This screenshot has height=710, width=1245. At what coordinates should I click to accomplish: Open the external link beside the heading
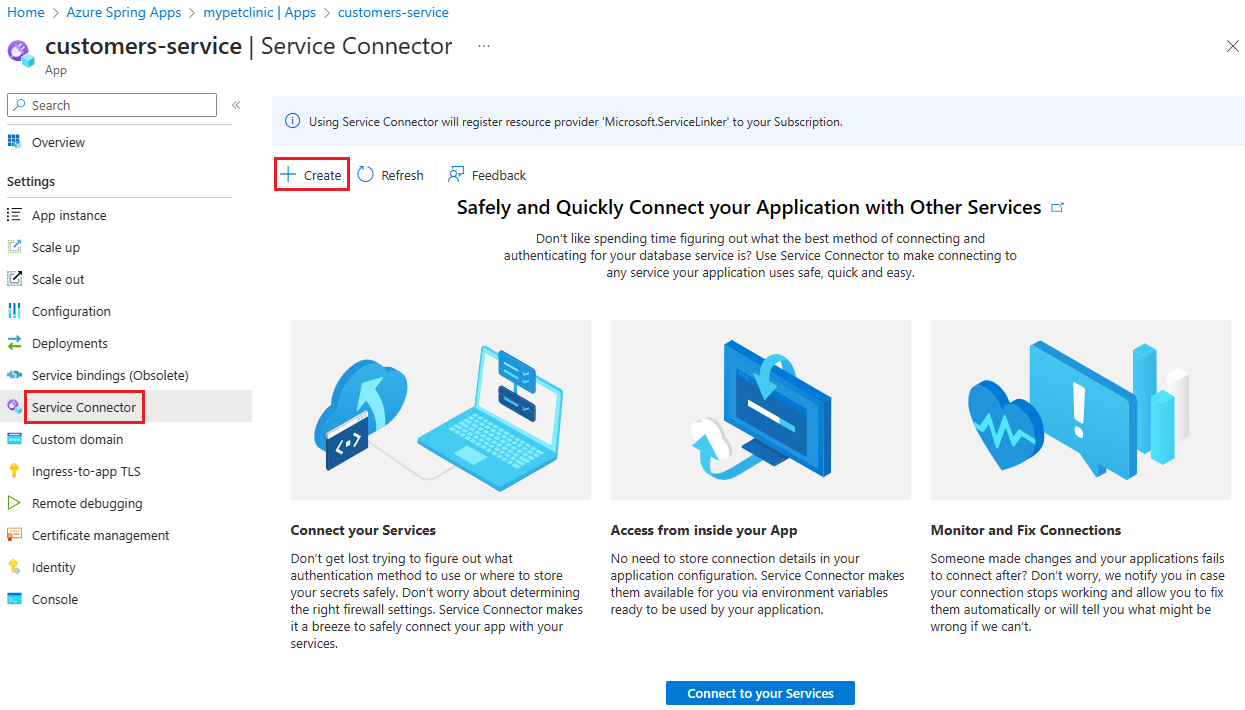1057,207
